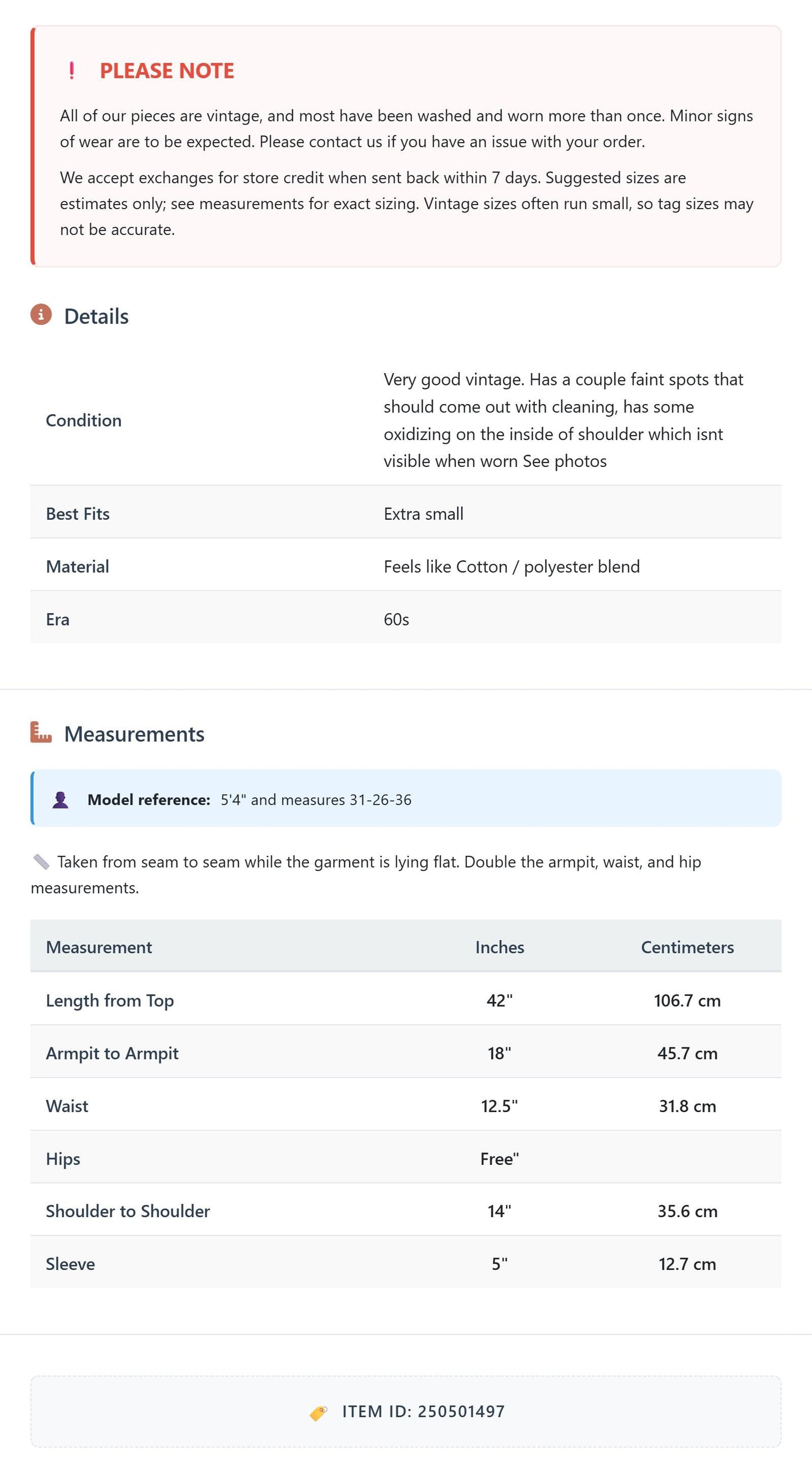The image size is (812, 1474).
Task: Click the Details info circle icon
Action: 41,315
